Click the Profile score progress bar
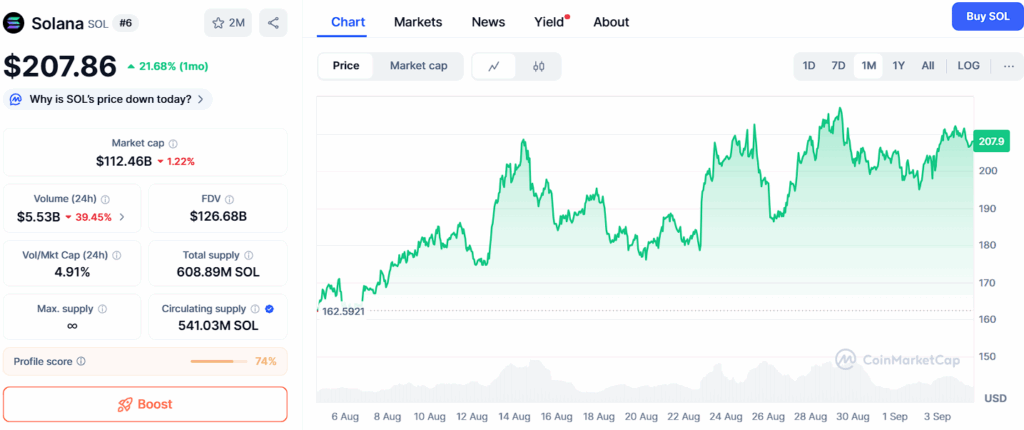The width and height of the screenshot is (1024, 430). (x=219, y=361)
